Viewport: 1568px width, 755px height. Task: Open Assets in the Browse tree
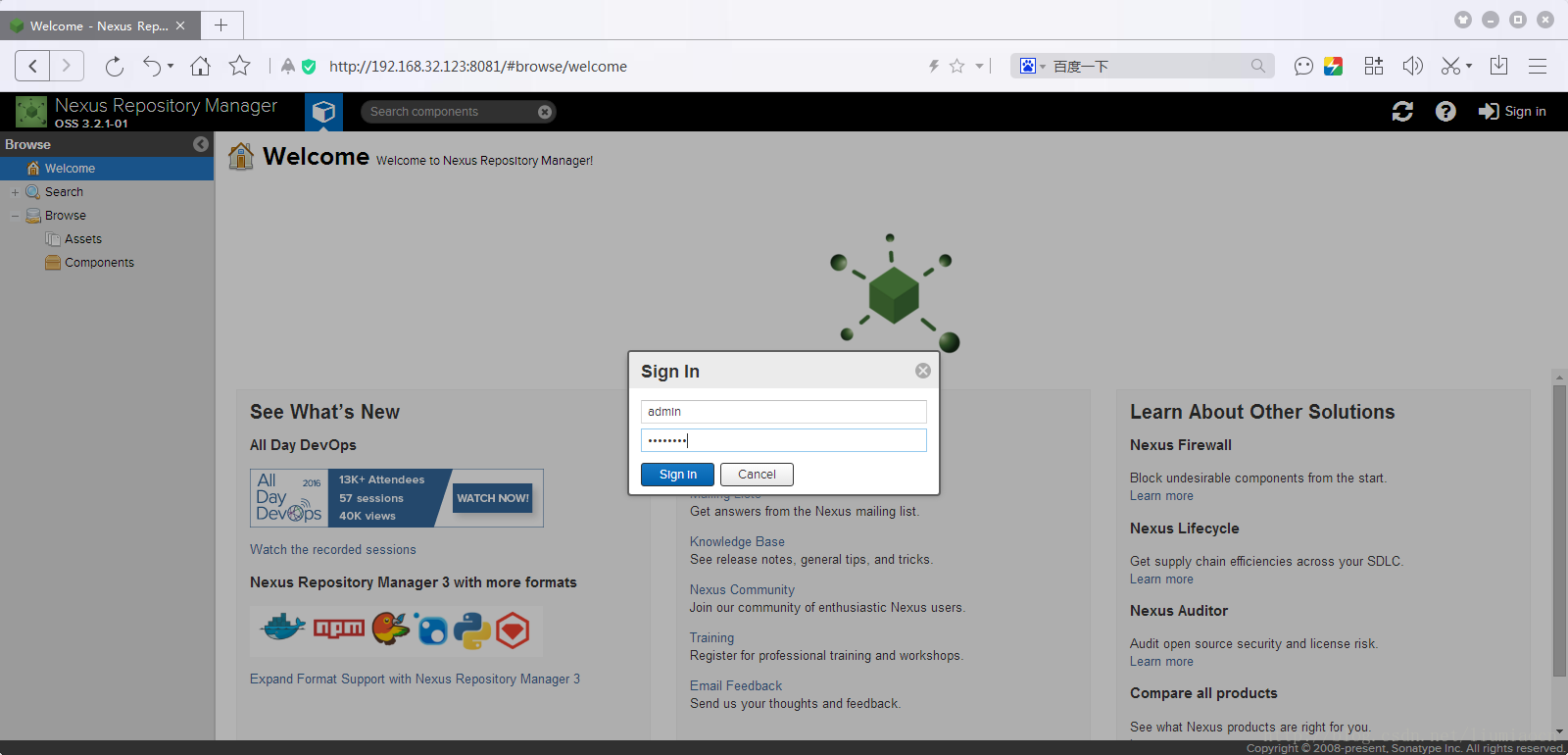pyautogui.click(x=82, y=239)
